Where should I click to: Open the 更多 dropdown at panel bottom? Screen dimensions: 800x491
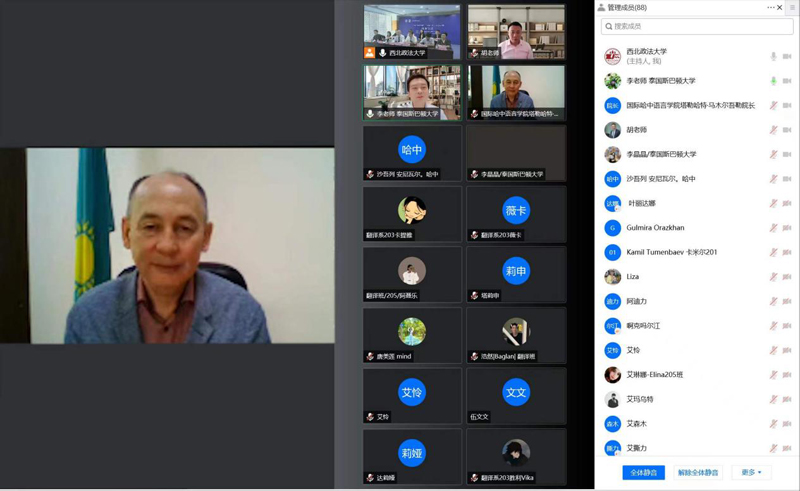click(751, 472)
